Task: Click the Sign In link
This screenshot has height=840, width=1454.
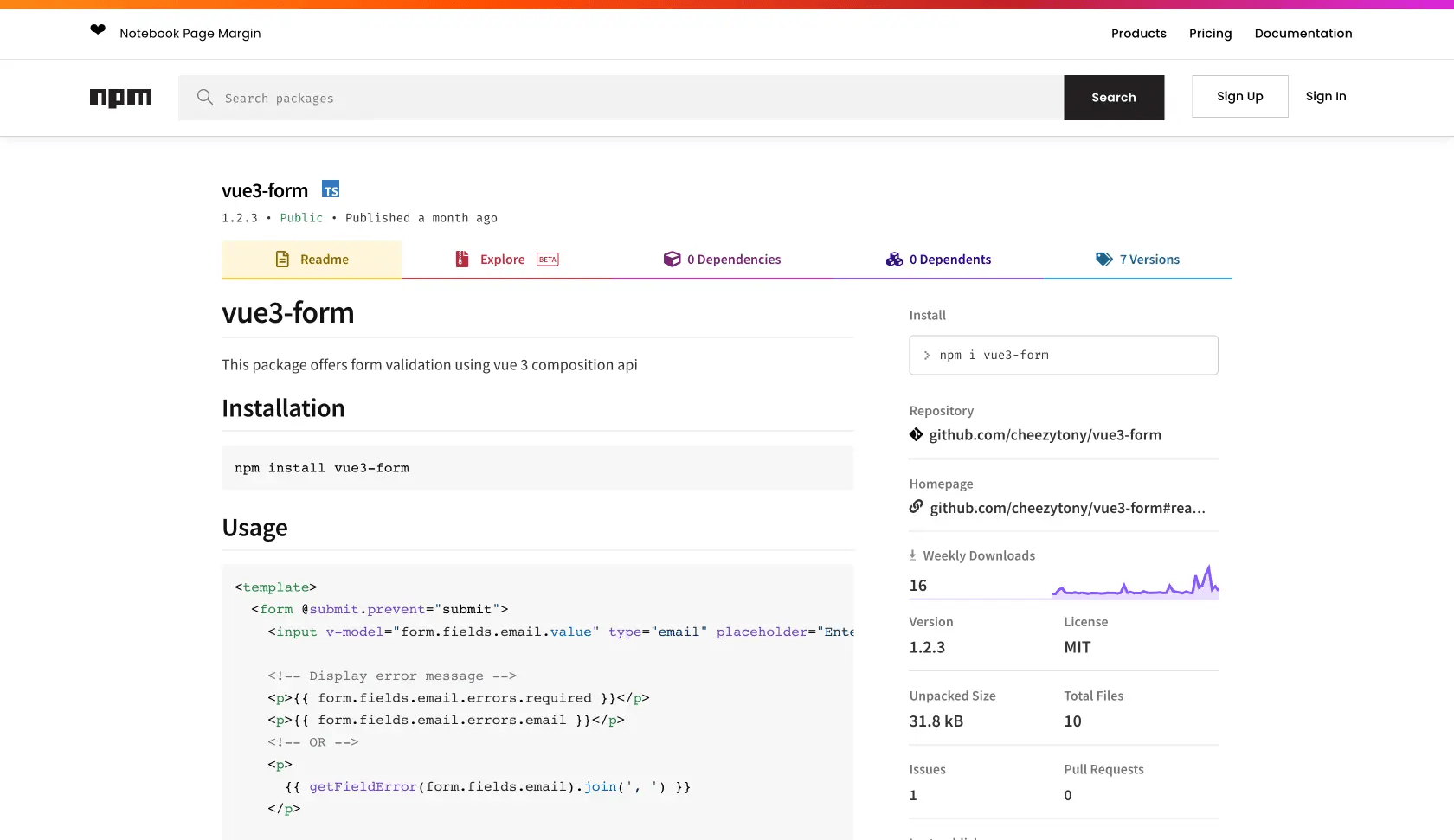Action: (1326, 96)
